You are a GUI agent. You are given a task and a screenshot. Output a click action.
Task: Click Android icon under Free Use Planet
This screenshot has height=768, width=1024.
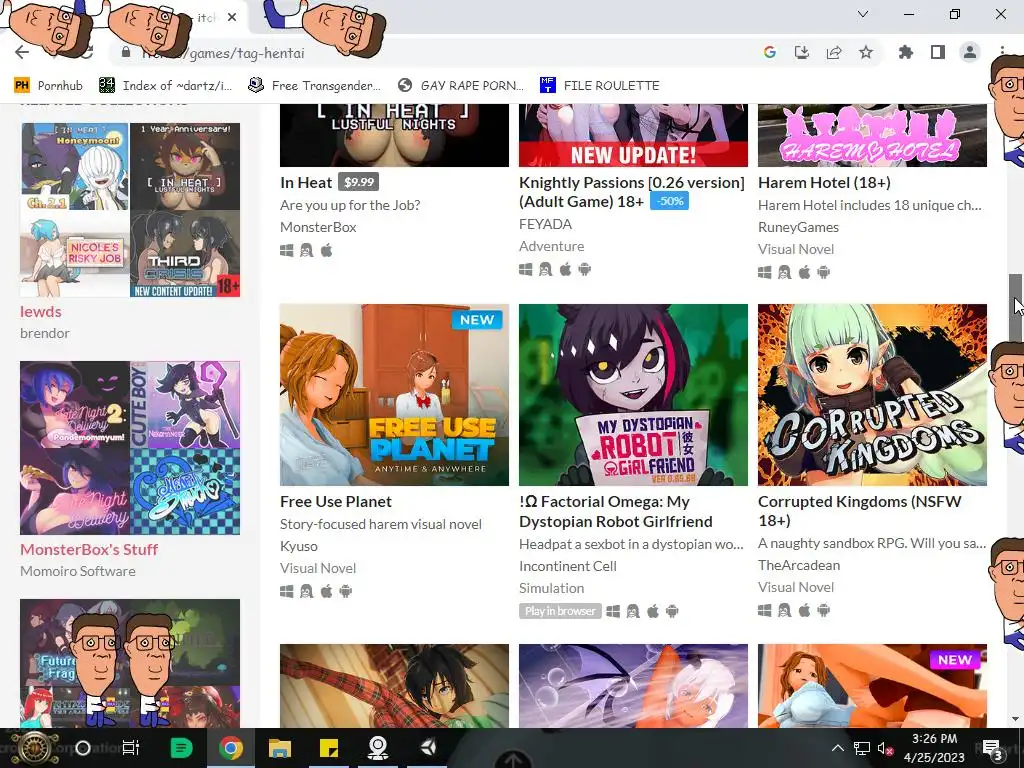(345, 591)
